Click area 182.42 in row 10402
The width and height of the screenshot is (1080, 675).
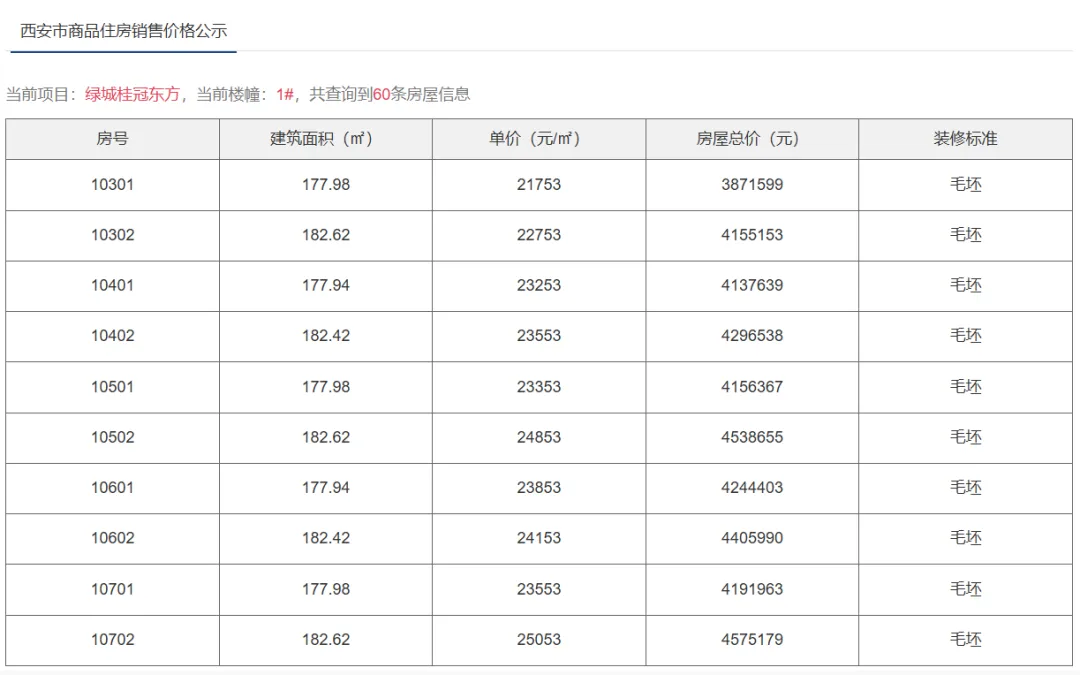pos(326,336)
